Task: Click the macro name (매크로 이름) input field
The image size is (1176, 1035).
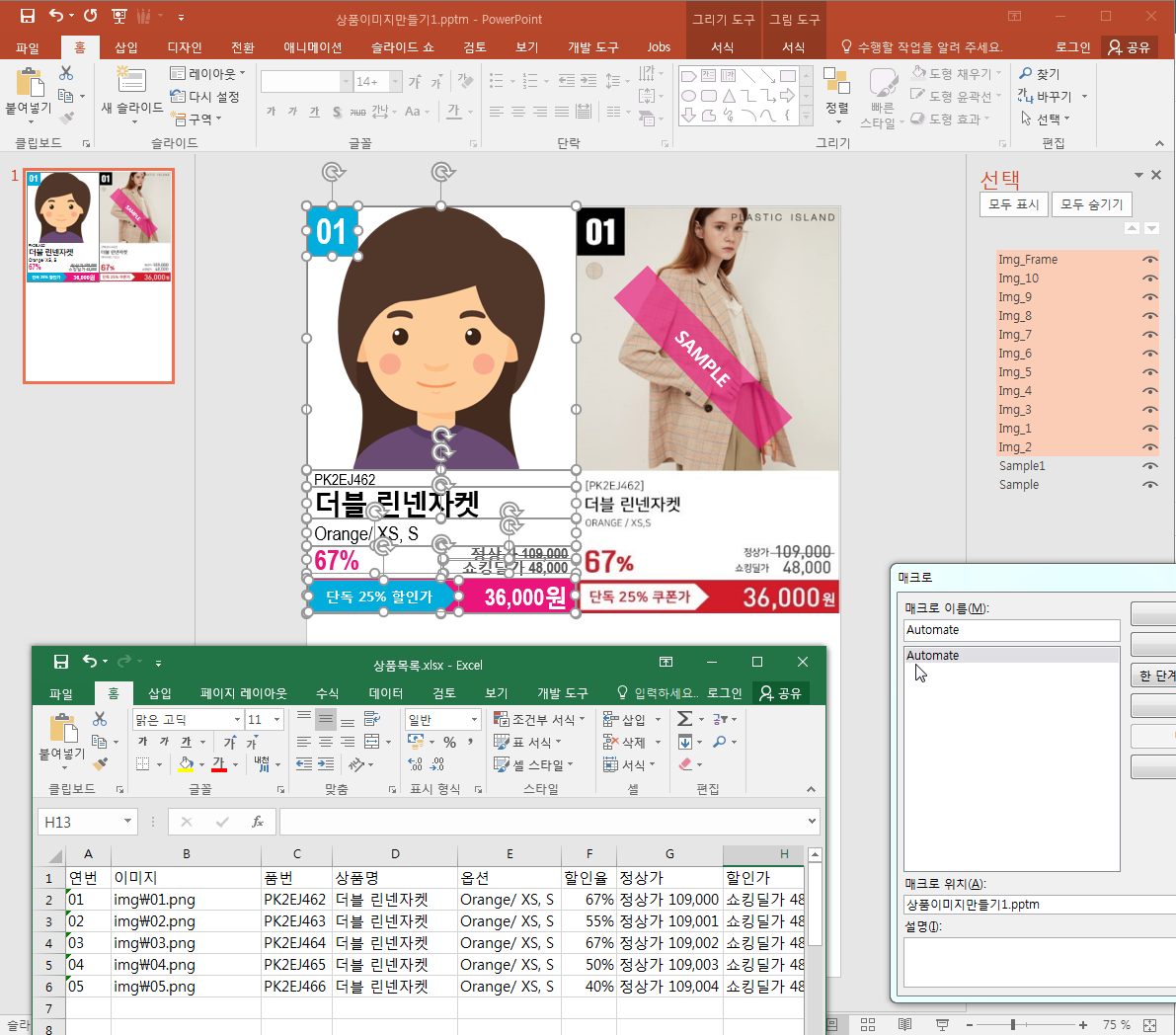Action: 1011,630
